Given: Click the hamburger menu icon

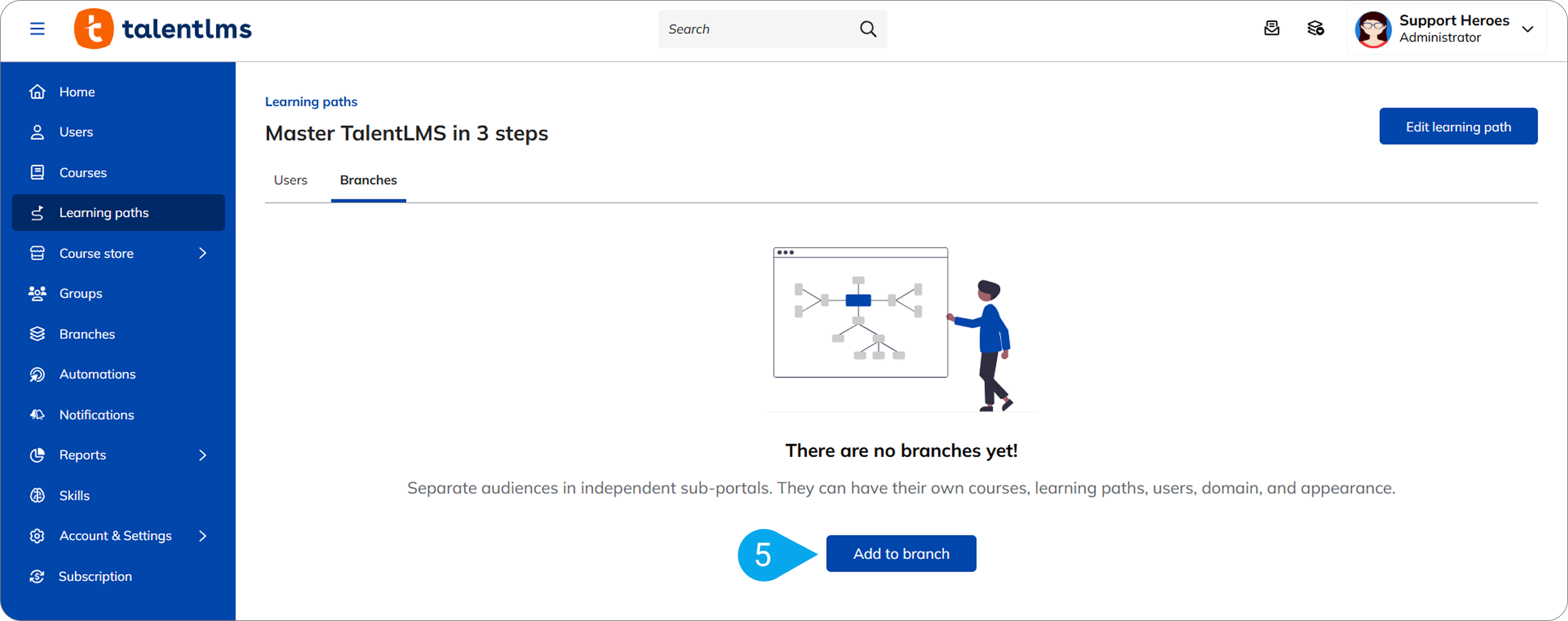Looking at the screenshot, I should pyautogui.click(x=37, y=29).
